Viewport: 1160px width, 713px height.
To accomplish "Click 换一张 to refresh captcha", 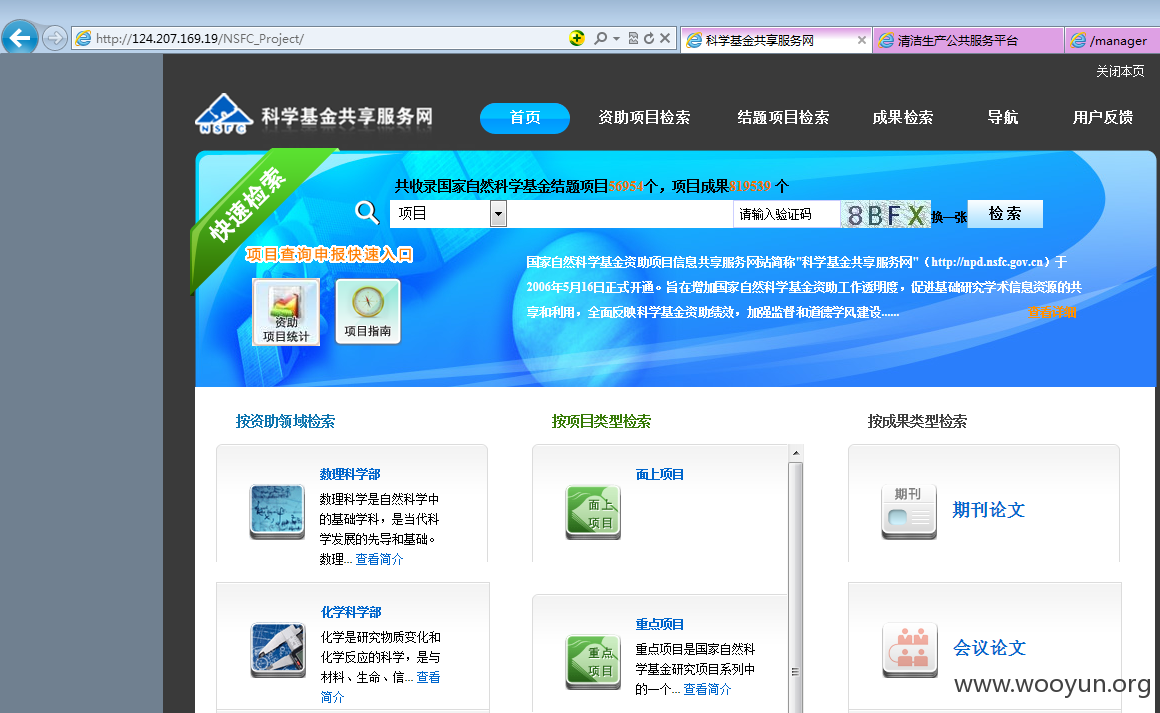I will 948,217.
